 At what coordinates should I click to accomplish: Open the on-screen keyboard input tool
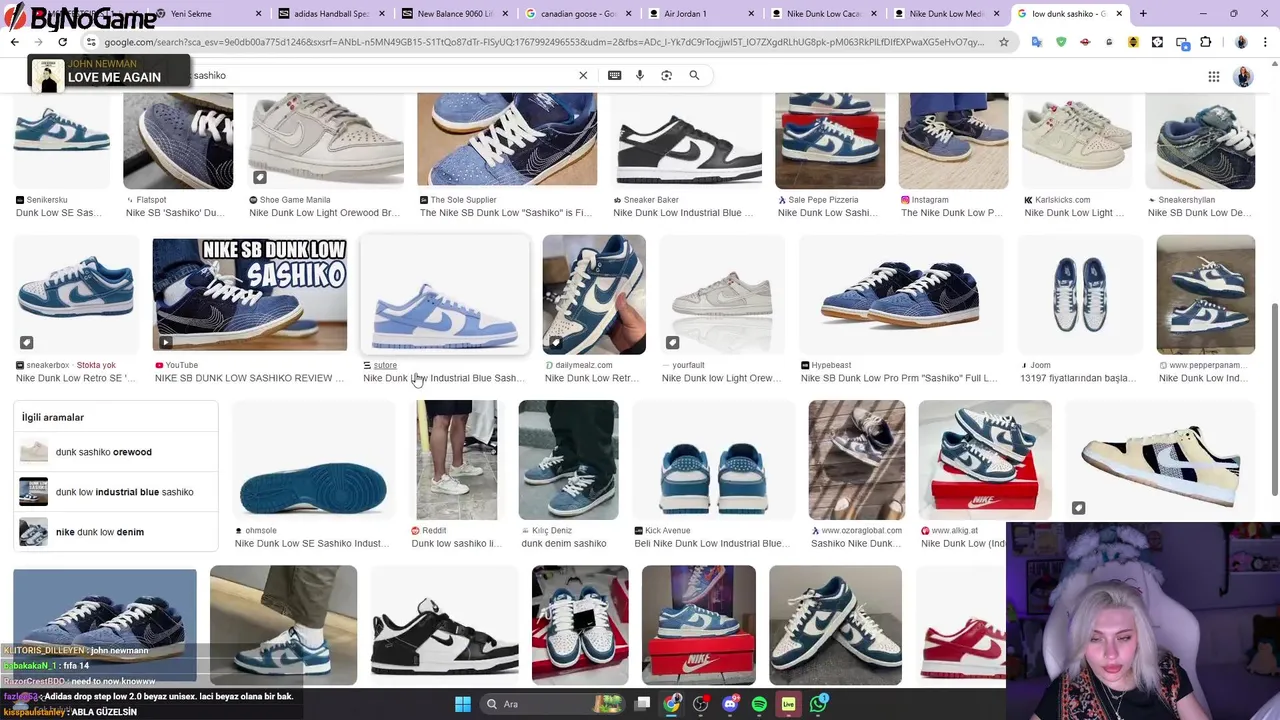pos(614,75)
